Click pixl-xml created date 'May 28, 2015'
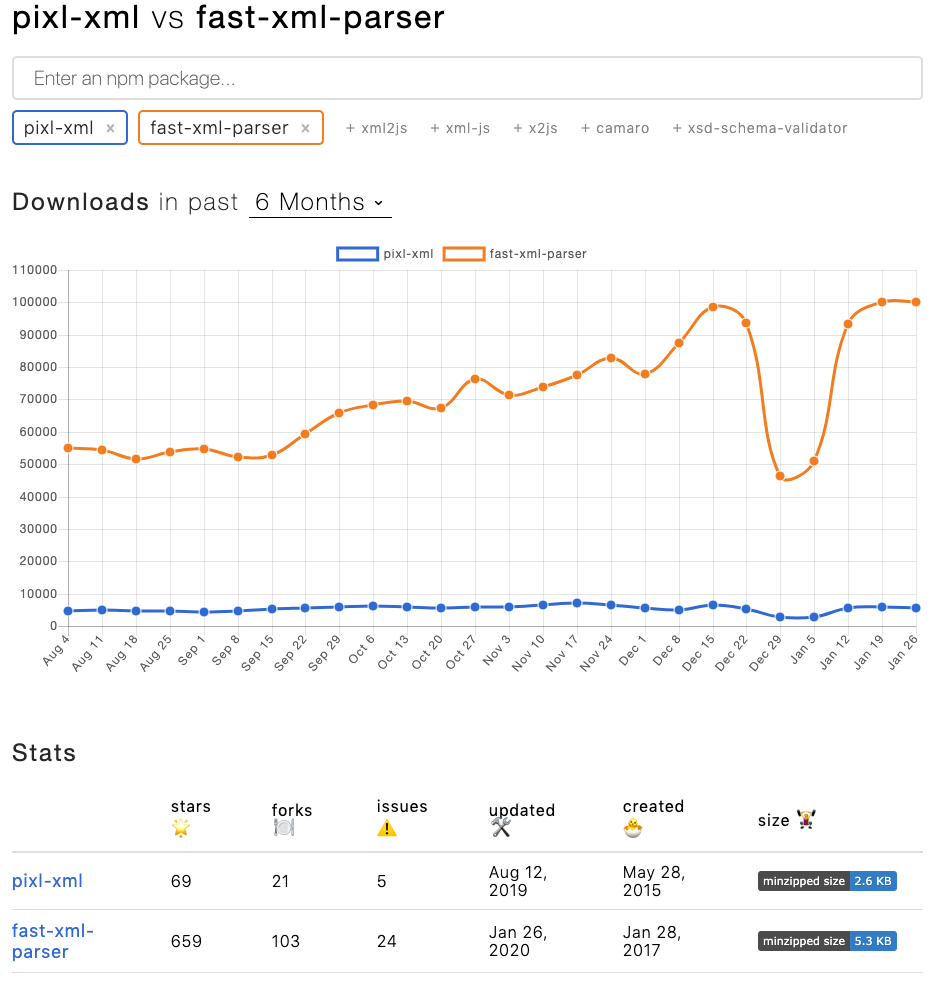Image resolution: width=932 pixels, height=986 pixels. (654, 881)
